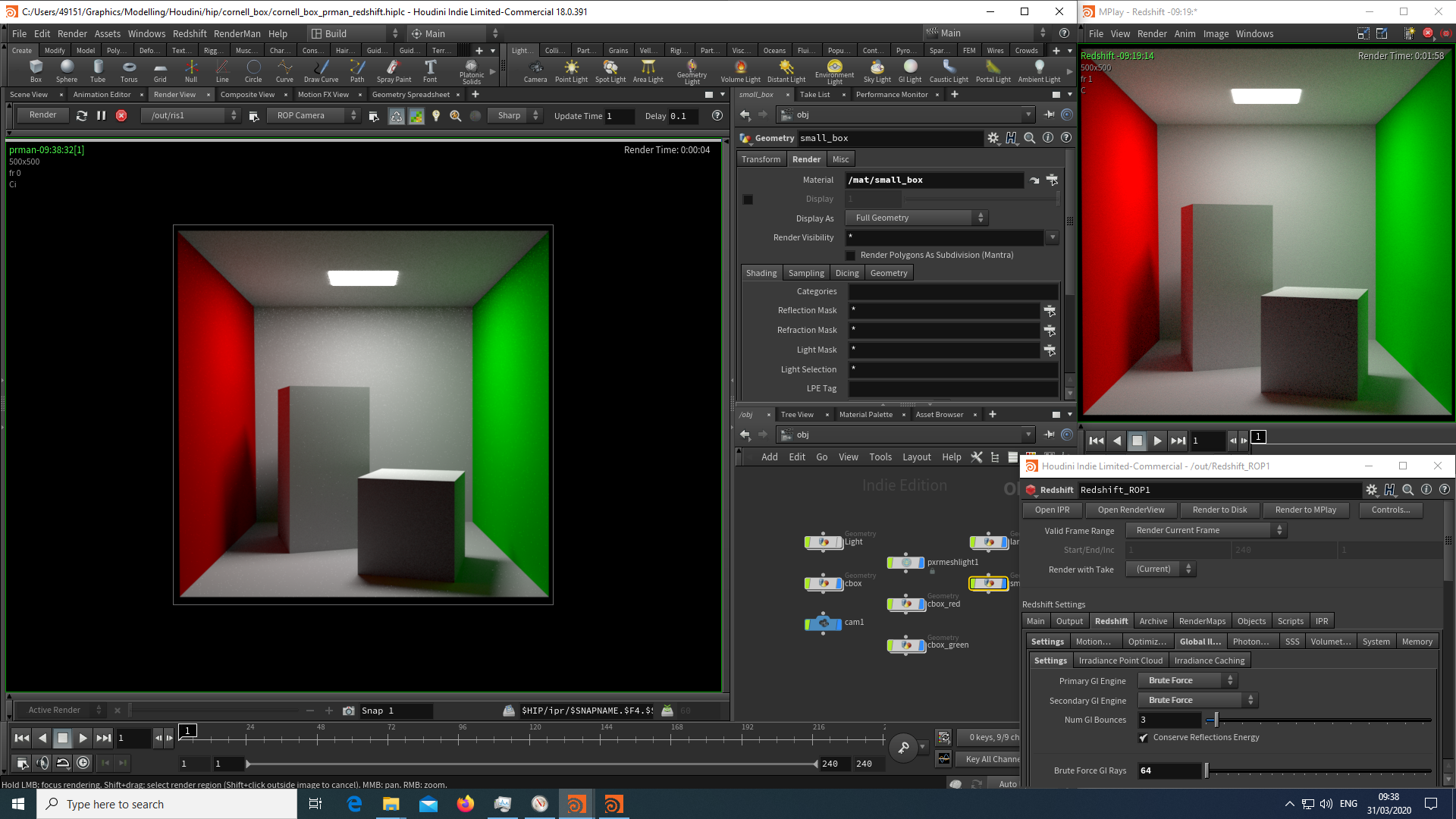Click the cam1 node icon
Screen dimensions: 1456x819
coord(824,623)
